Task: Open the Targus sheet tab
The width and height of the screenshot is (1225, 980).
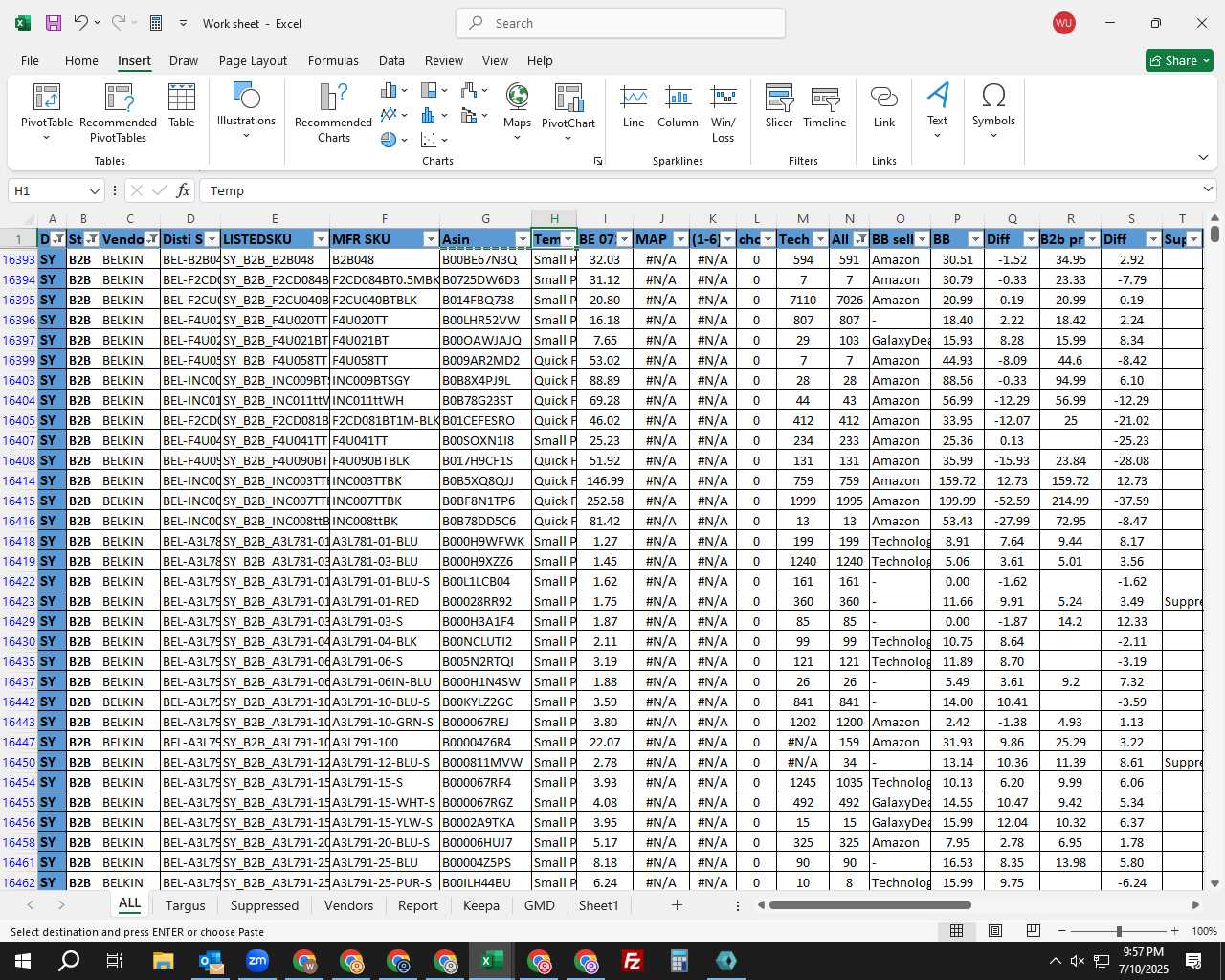Action: tap(186, 905)
